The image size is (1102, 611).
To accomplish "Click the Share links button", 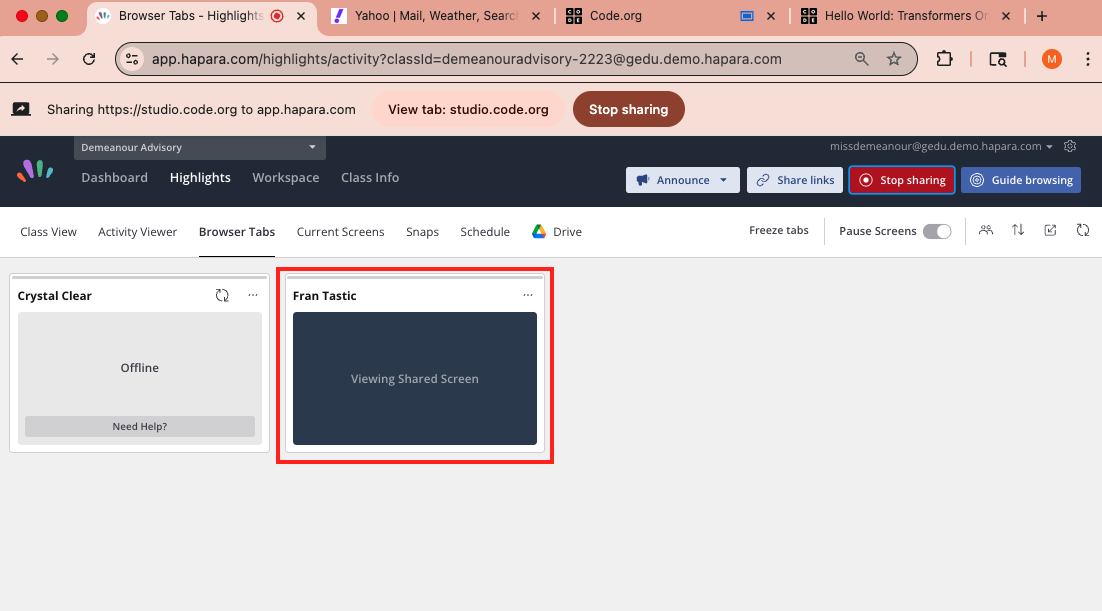I will click(x=795, y=180).
